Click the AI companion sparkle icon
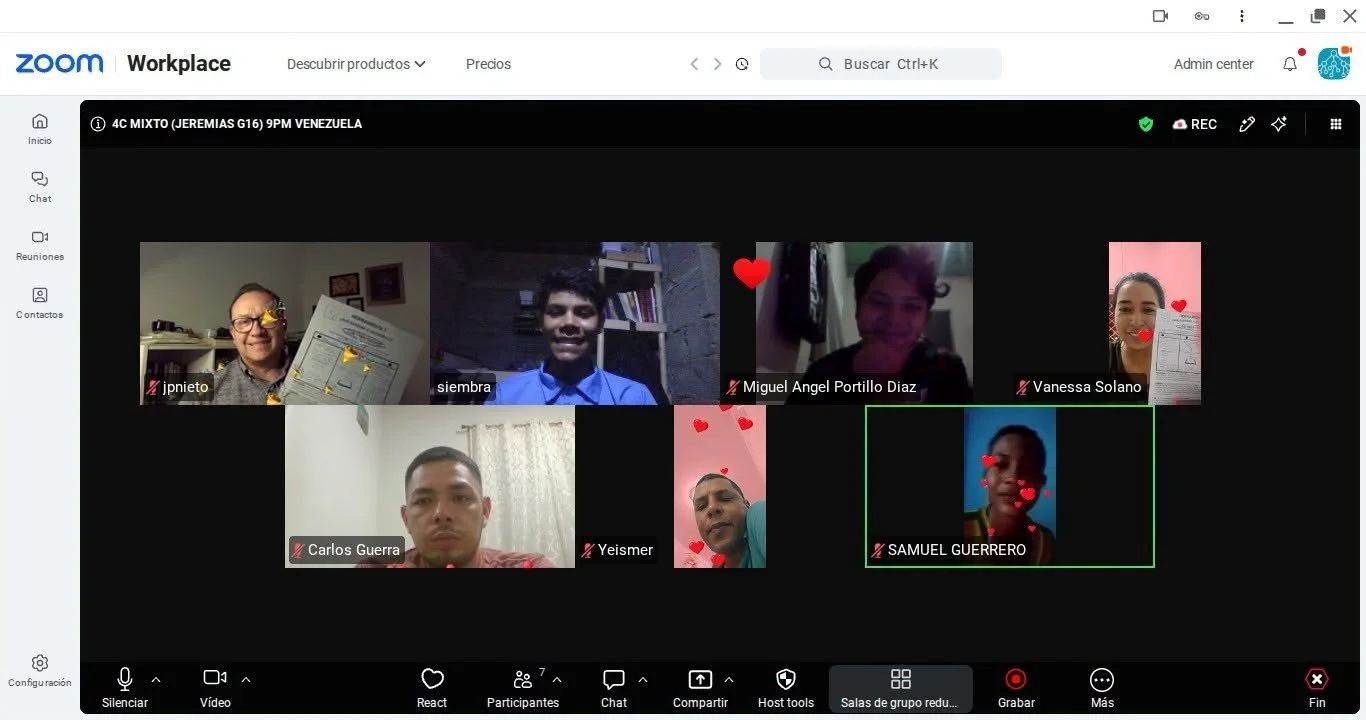1366x720 pixels. tap(1279, 124)
